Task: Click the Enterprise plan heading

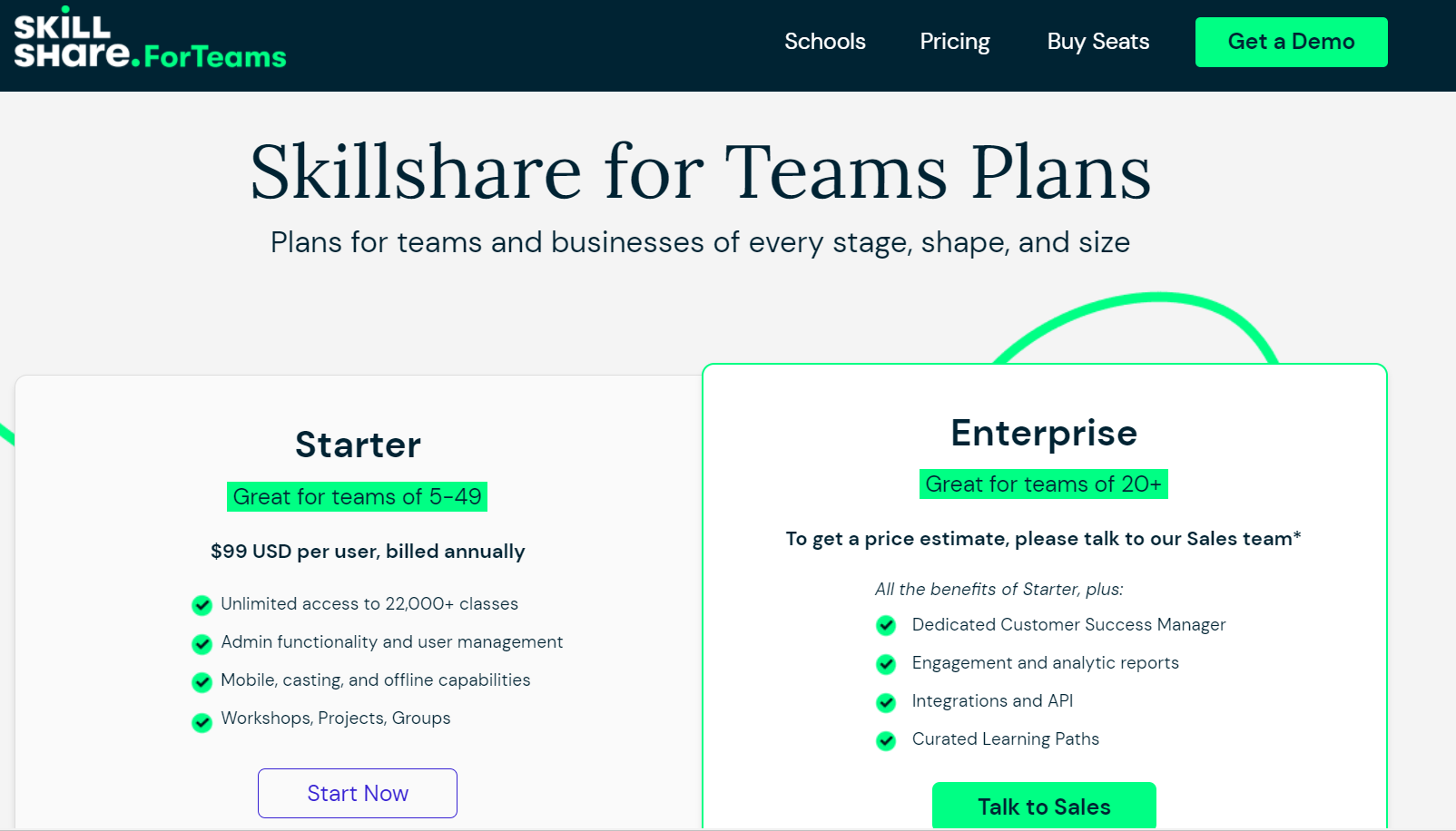Action: pyautogui.click(x=1043, y=434)
